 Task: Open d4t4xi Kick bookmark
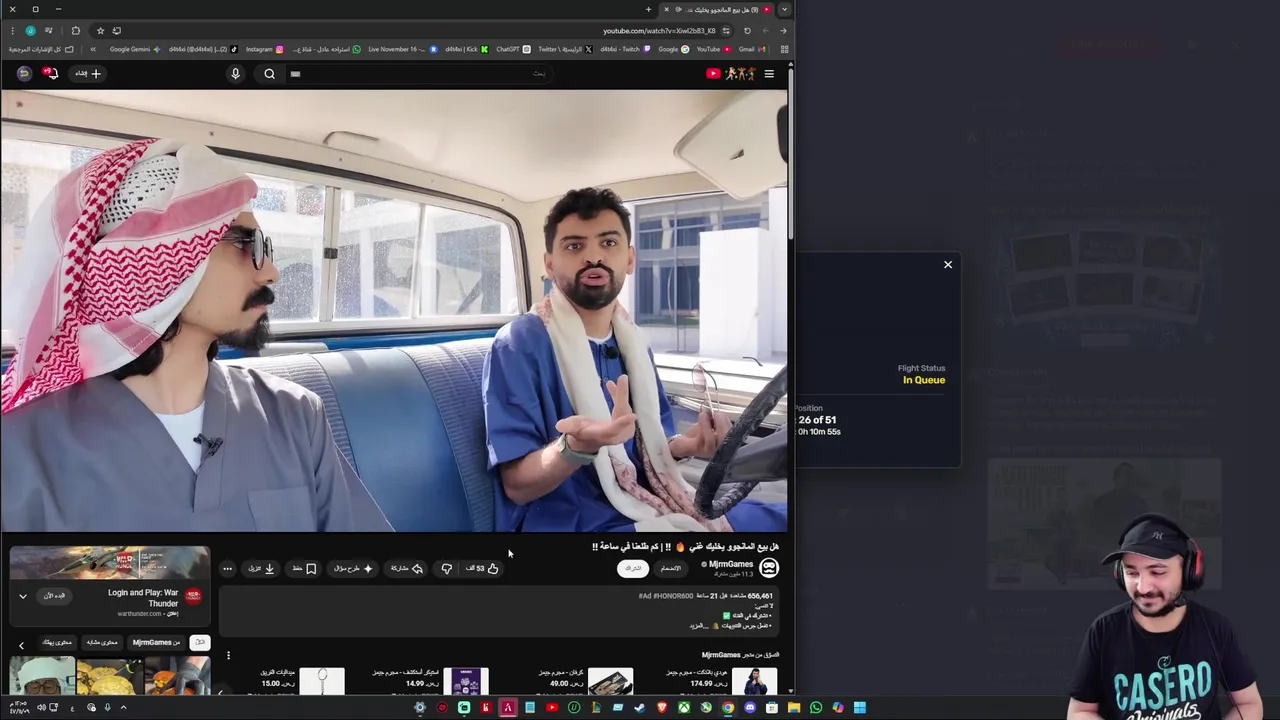click(467, 49)
